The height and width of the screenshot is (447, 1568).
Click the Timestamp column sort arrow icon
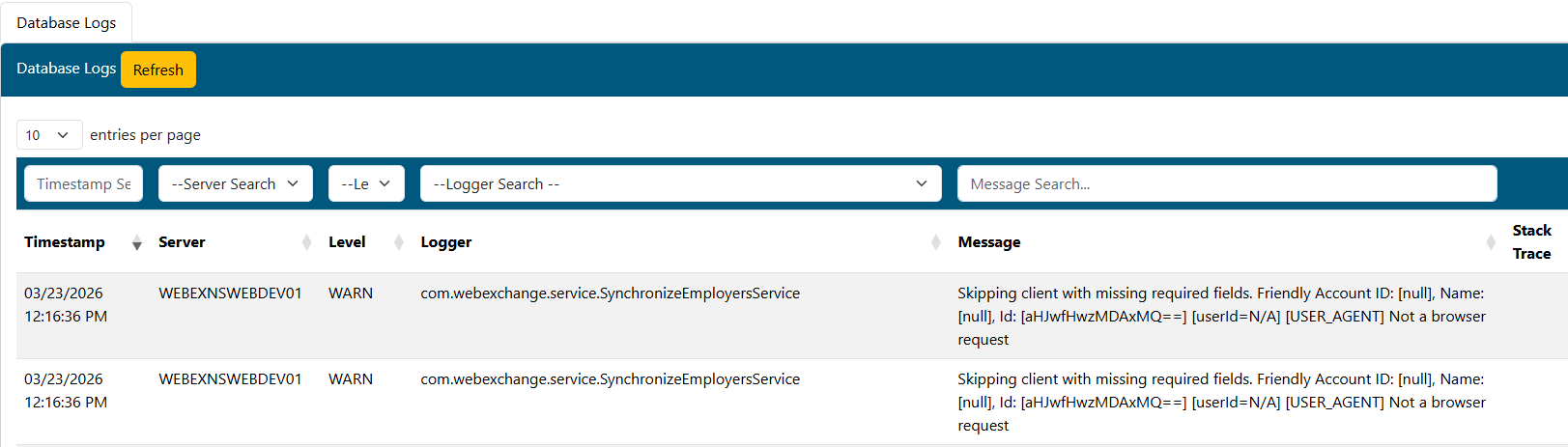(137, 242)
